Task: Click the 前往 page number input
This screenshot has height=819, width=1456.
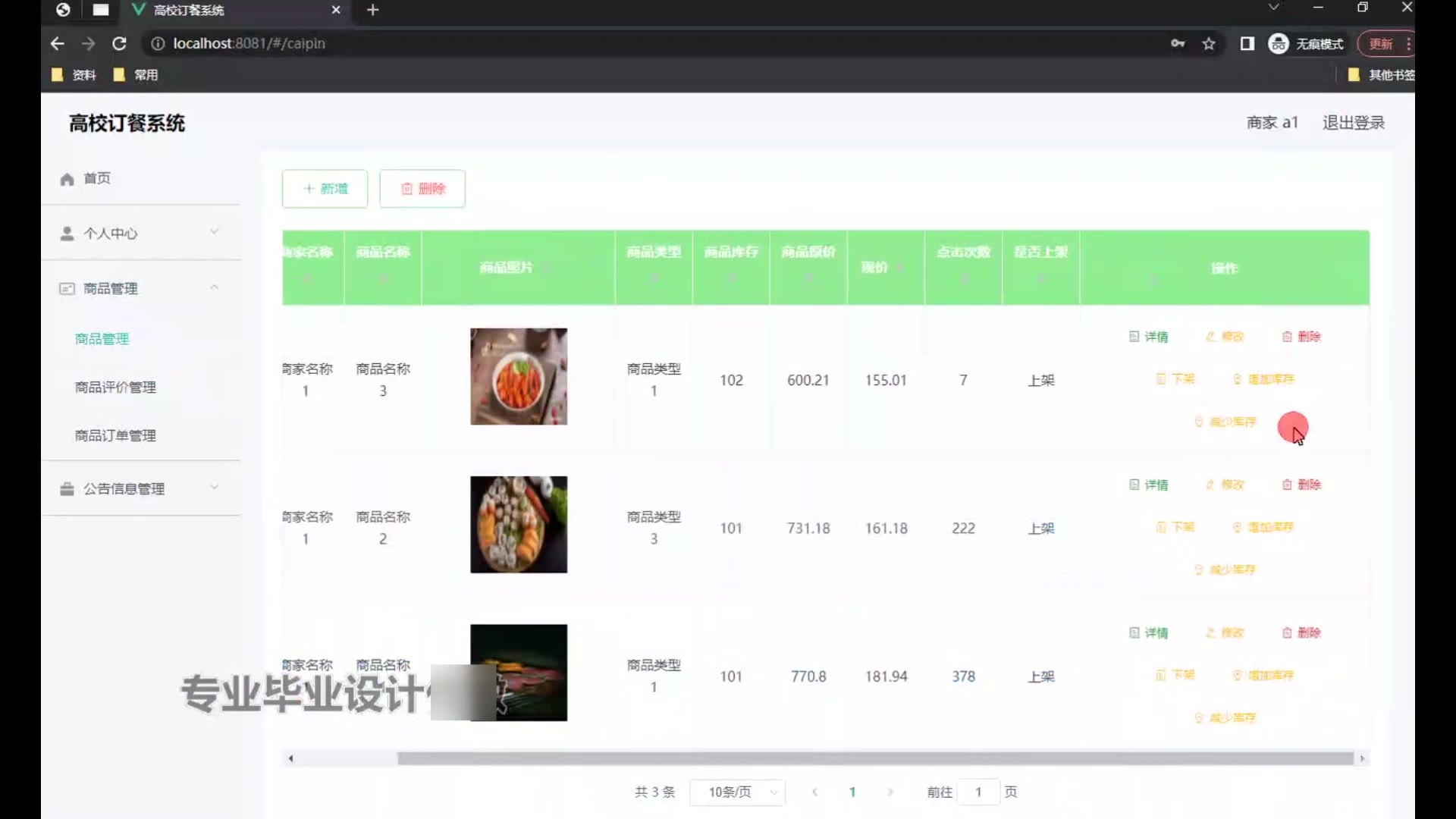Action: coord(978,792)
